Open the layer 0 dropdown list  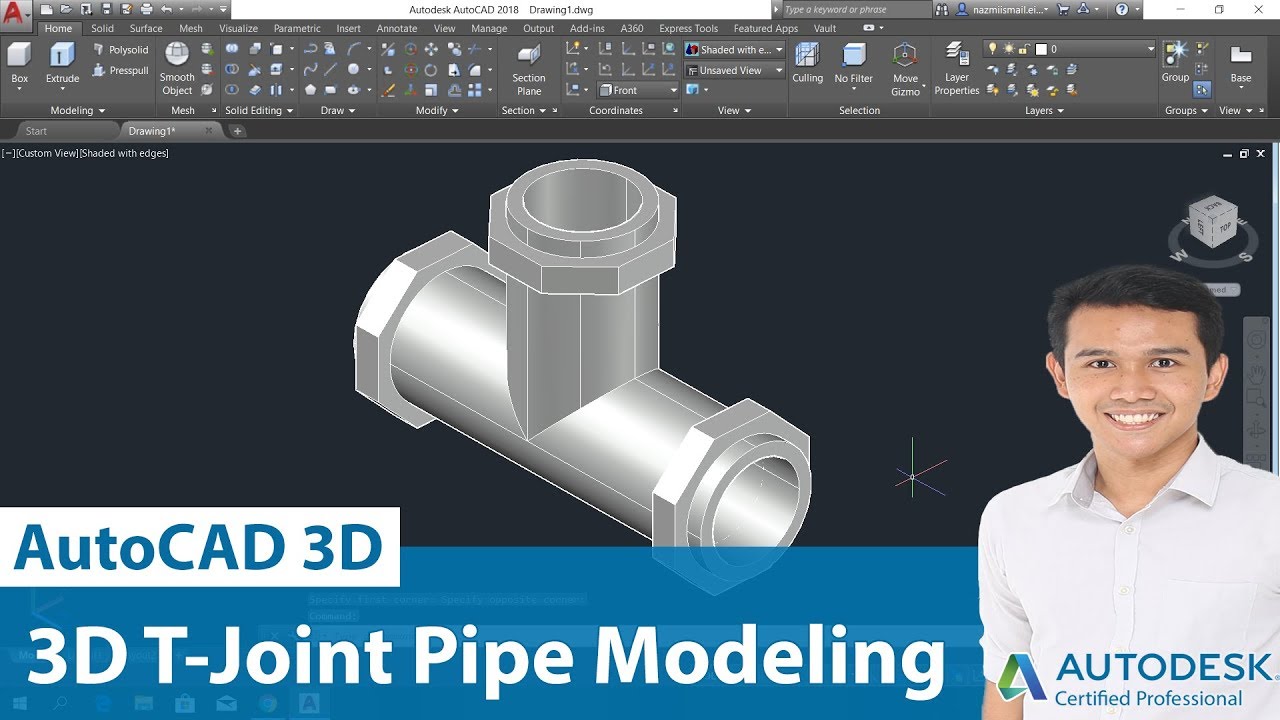pyautogui.click(x=1070, y=49)
